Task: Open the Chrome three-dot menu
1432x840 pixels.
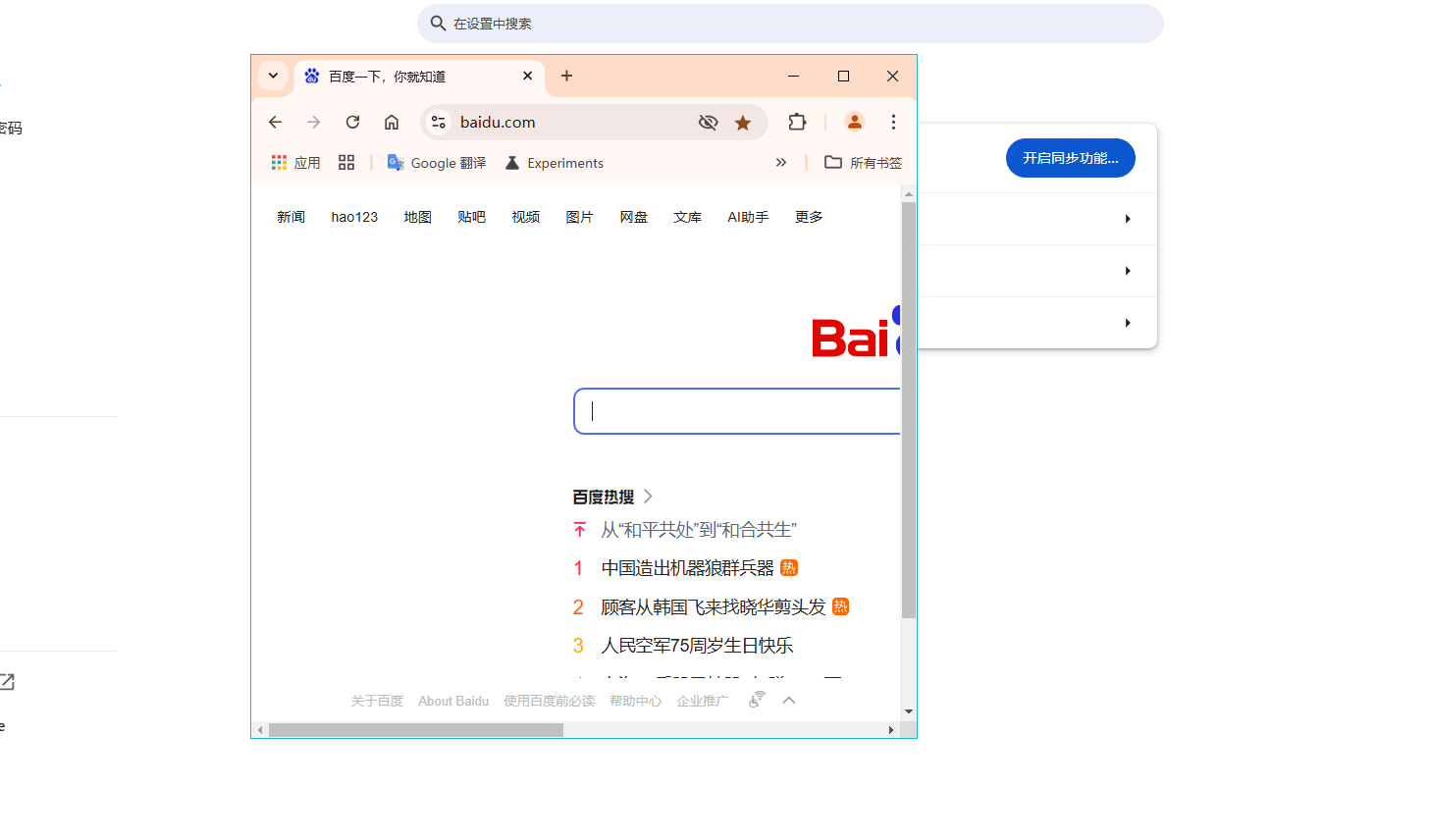Action: (893, 122)
